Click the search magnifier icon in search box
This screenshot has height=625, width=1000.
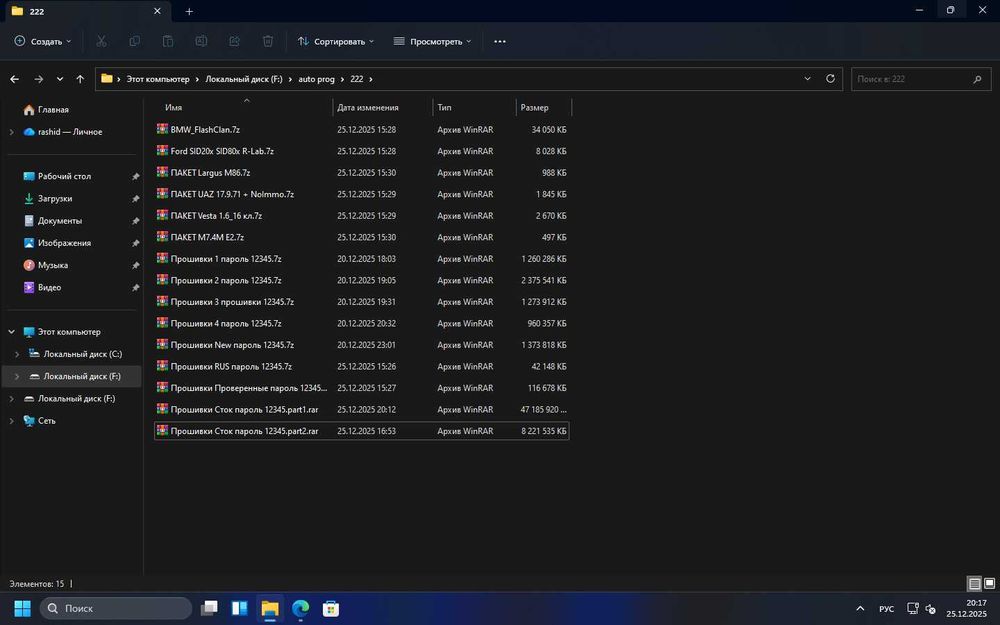click(x=977, y=79)
